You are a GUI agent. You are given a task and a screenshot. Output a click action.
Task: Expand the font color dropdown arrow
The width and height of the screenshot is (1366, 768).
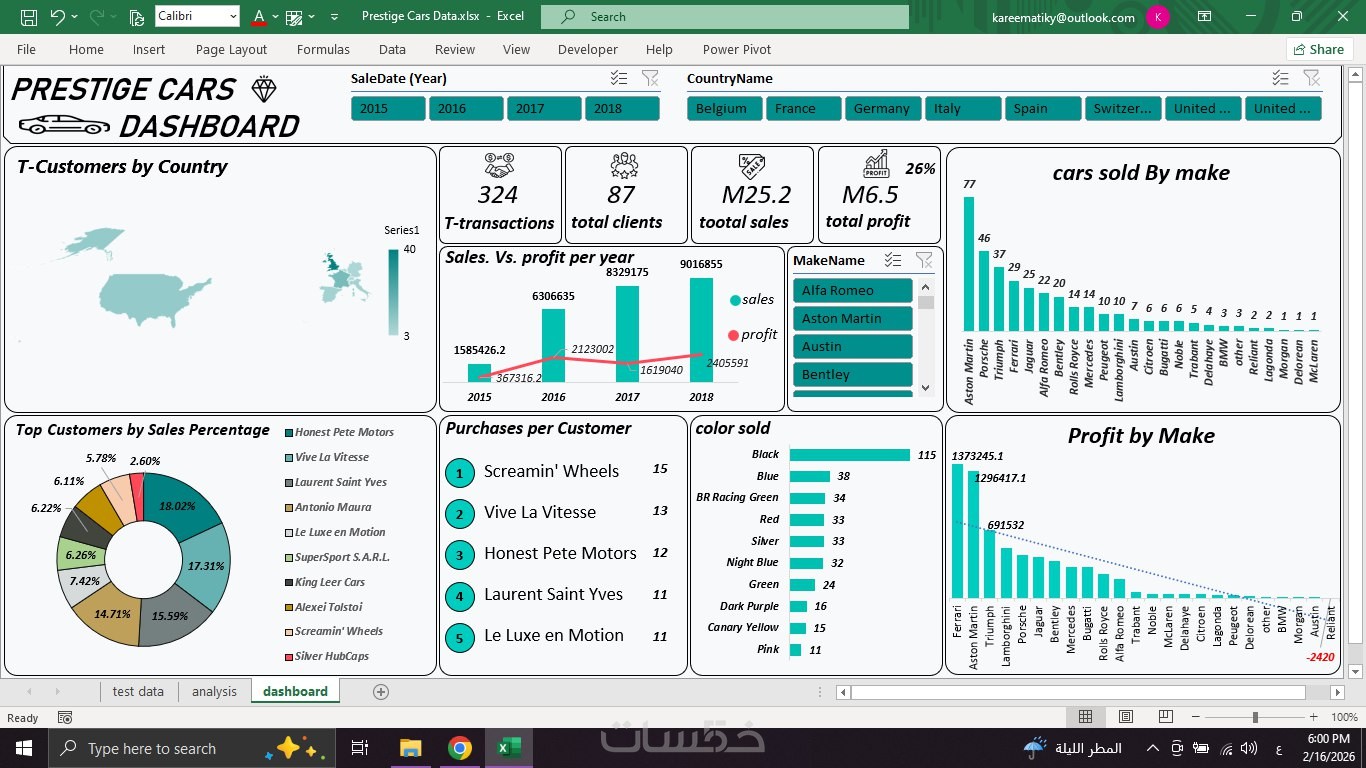[x=275, y=17]
